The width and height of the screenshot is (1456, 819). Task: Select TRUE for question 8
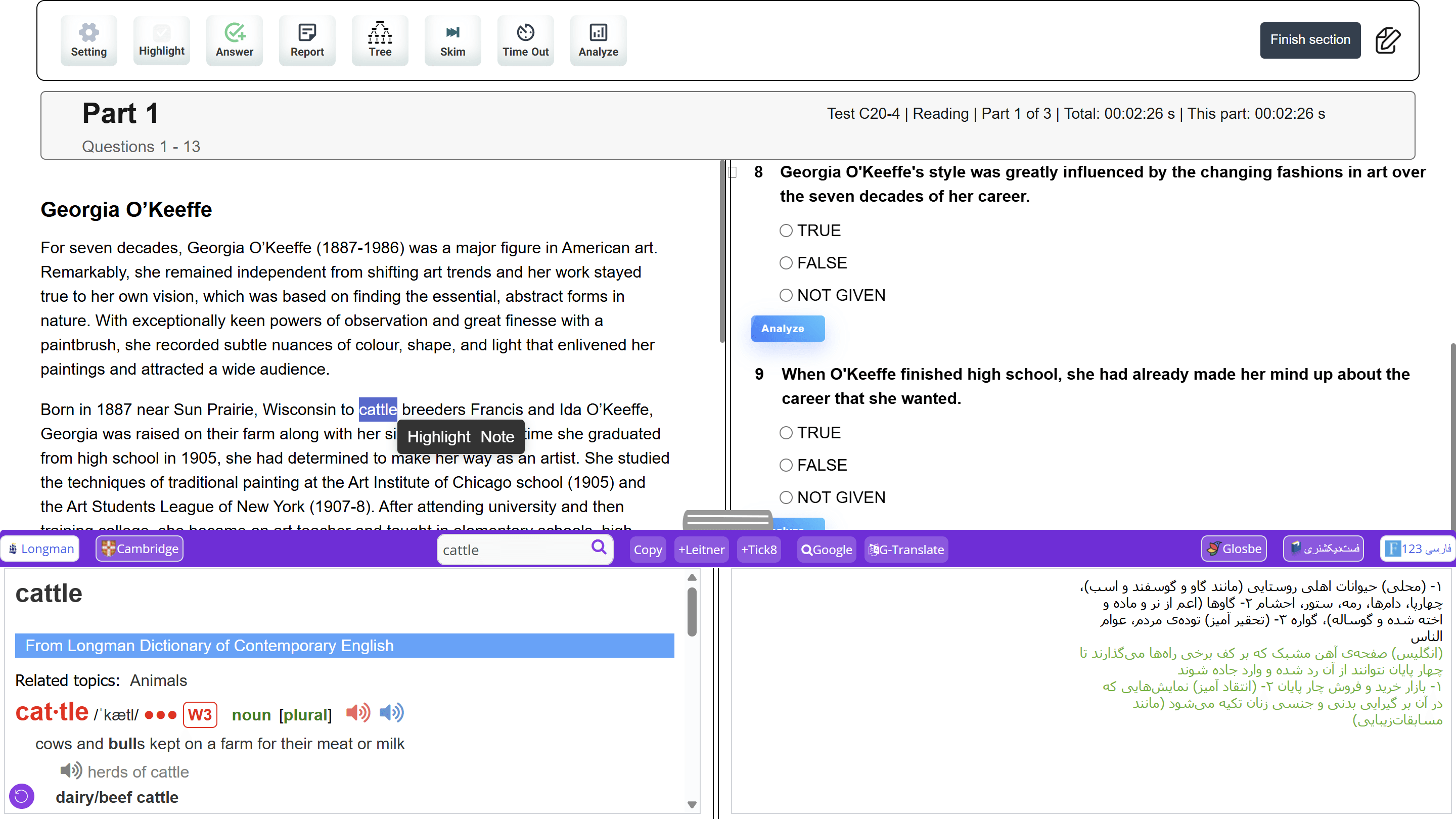coord(786,231)
